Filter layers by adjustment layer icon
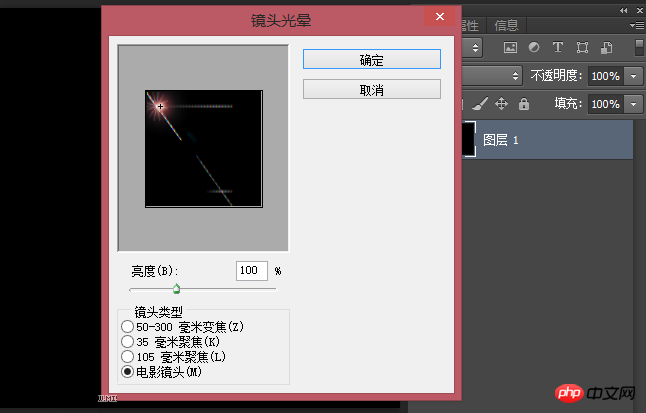 click(x=534, y=47)
